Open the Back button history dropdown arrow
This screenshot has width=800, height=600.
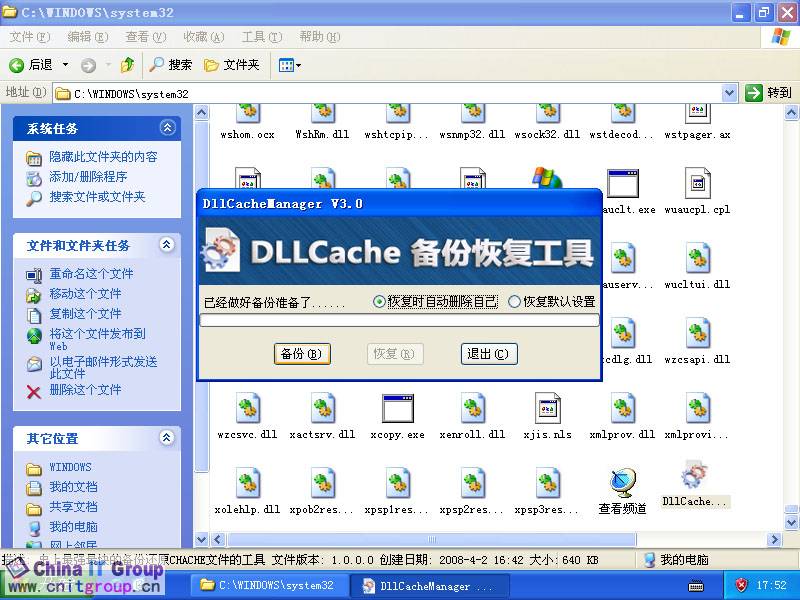point(65,65)
